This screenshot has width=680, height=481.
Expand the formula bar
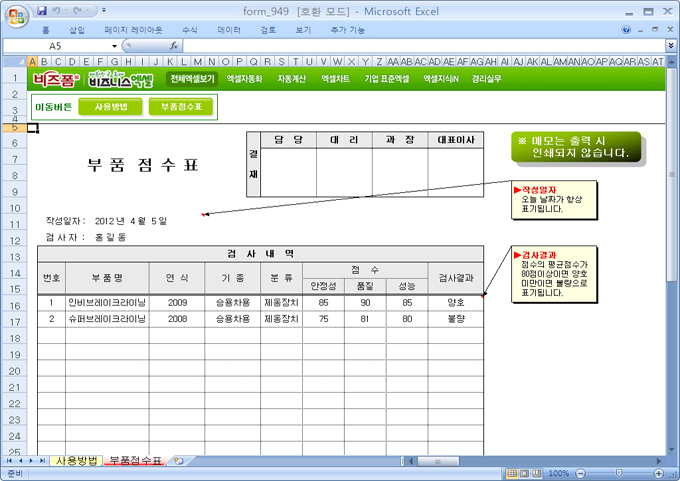click(670, 46)
